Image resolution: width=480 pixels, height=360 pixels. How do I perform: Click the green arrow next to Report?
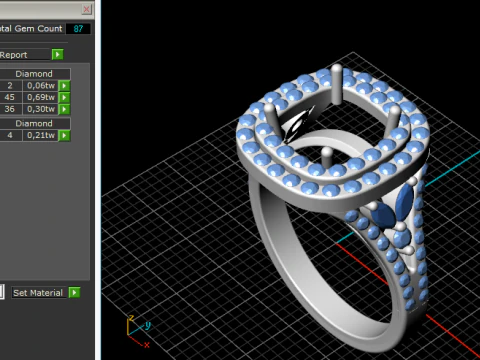point(57,54)
